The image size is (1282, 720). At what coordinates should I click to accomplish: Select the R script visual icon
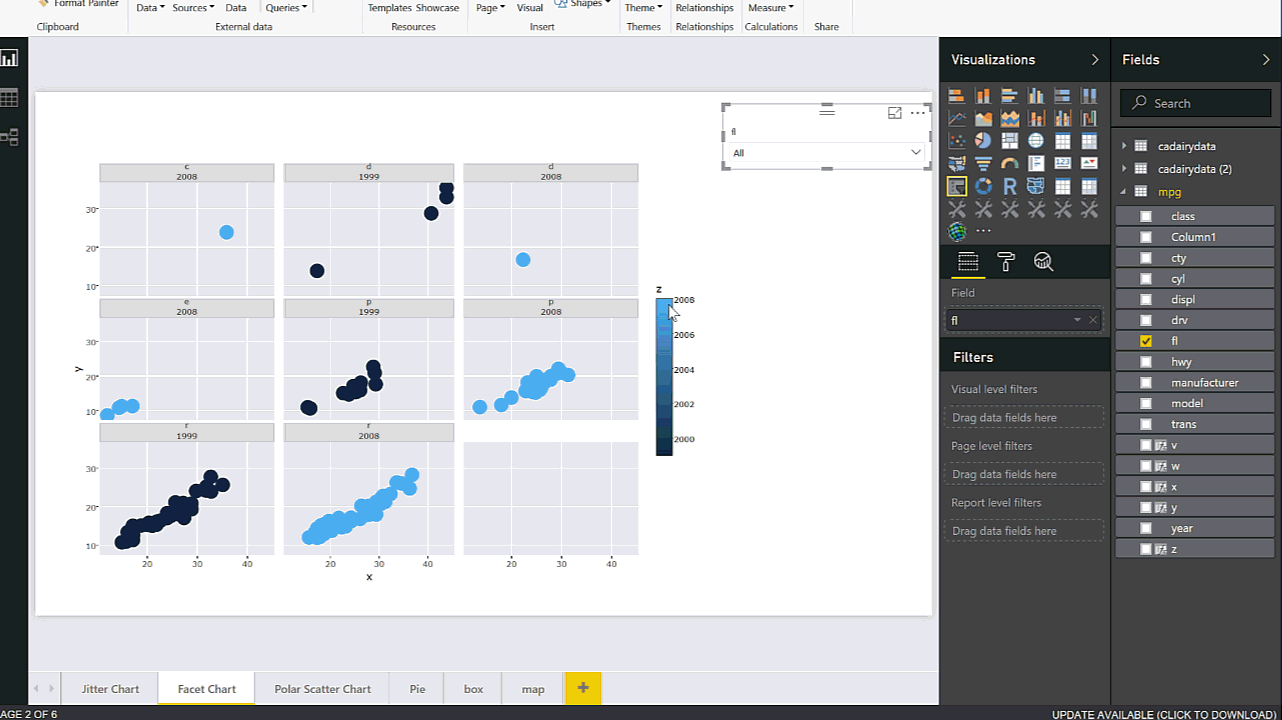pos(1010,186)
